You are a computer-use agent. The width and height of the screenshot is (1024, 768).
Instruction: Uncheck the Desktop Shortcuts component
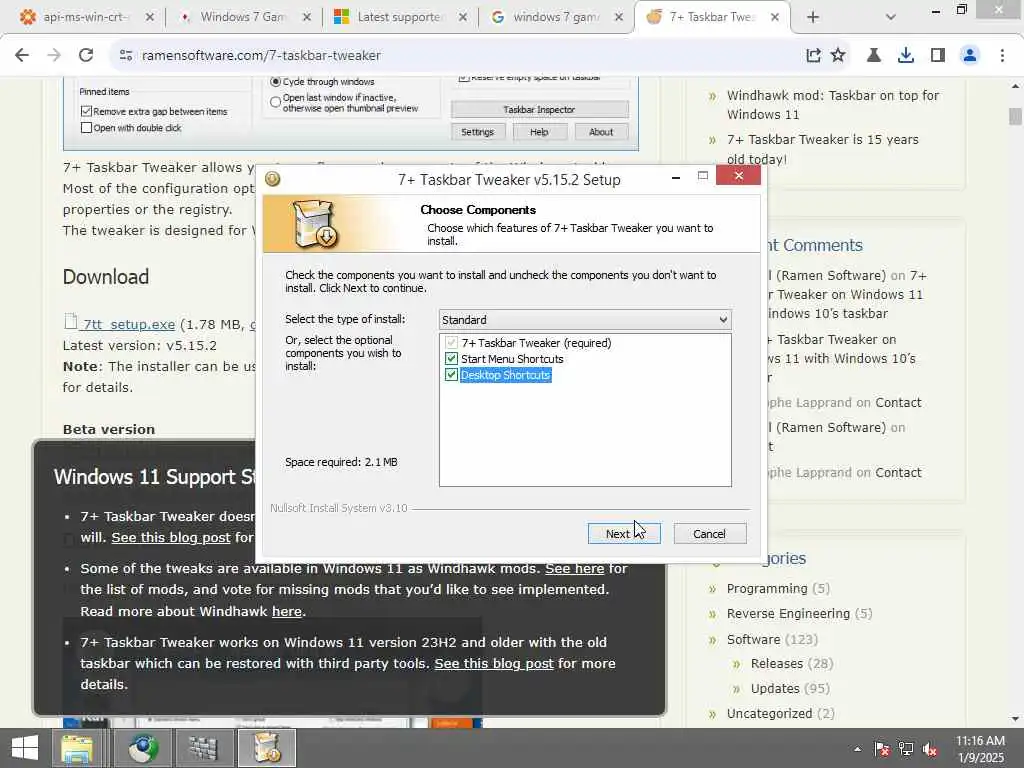[x=451, y=375]
